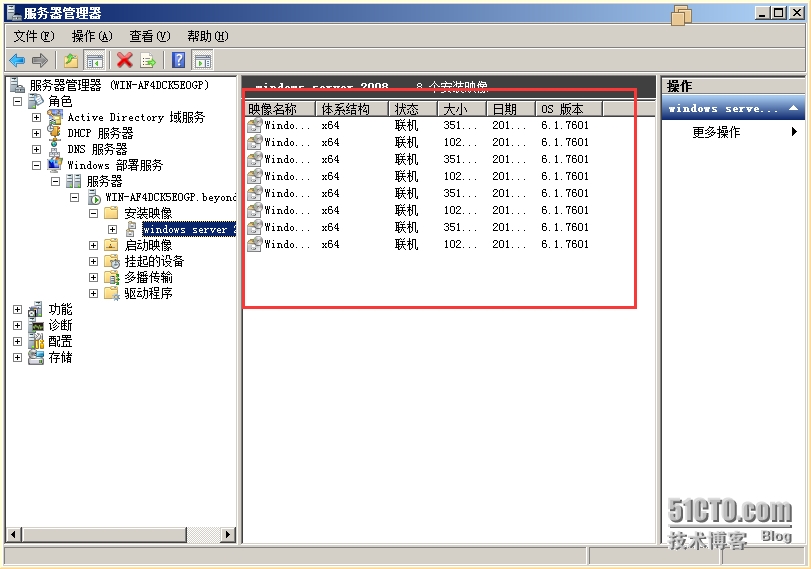811x569 pixels.
Task: Toggle the show/hide action pane icon
Action: (202, 61)
